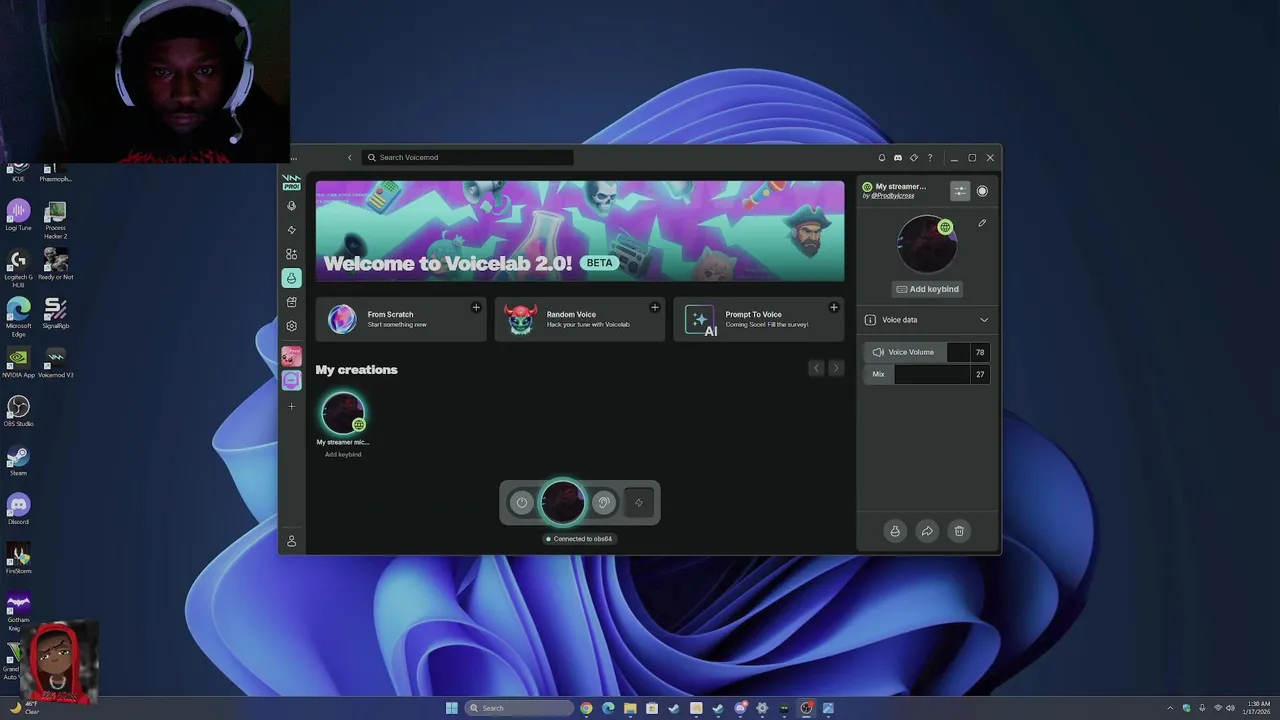Click Add keybind under My streamer mic creation

click(x=343, y=455)
